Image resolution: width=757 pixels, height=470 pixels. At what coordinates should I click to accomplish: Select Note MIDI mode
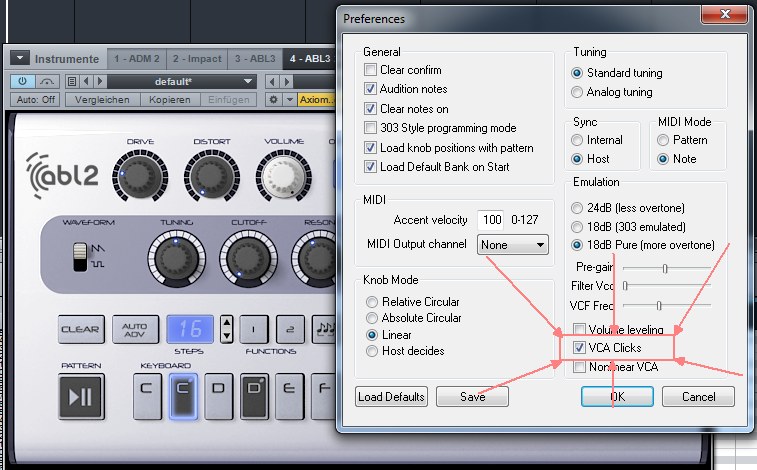click(663, 159)
